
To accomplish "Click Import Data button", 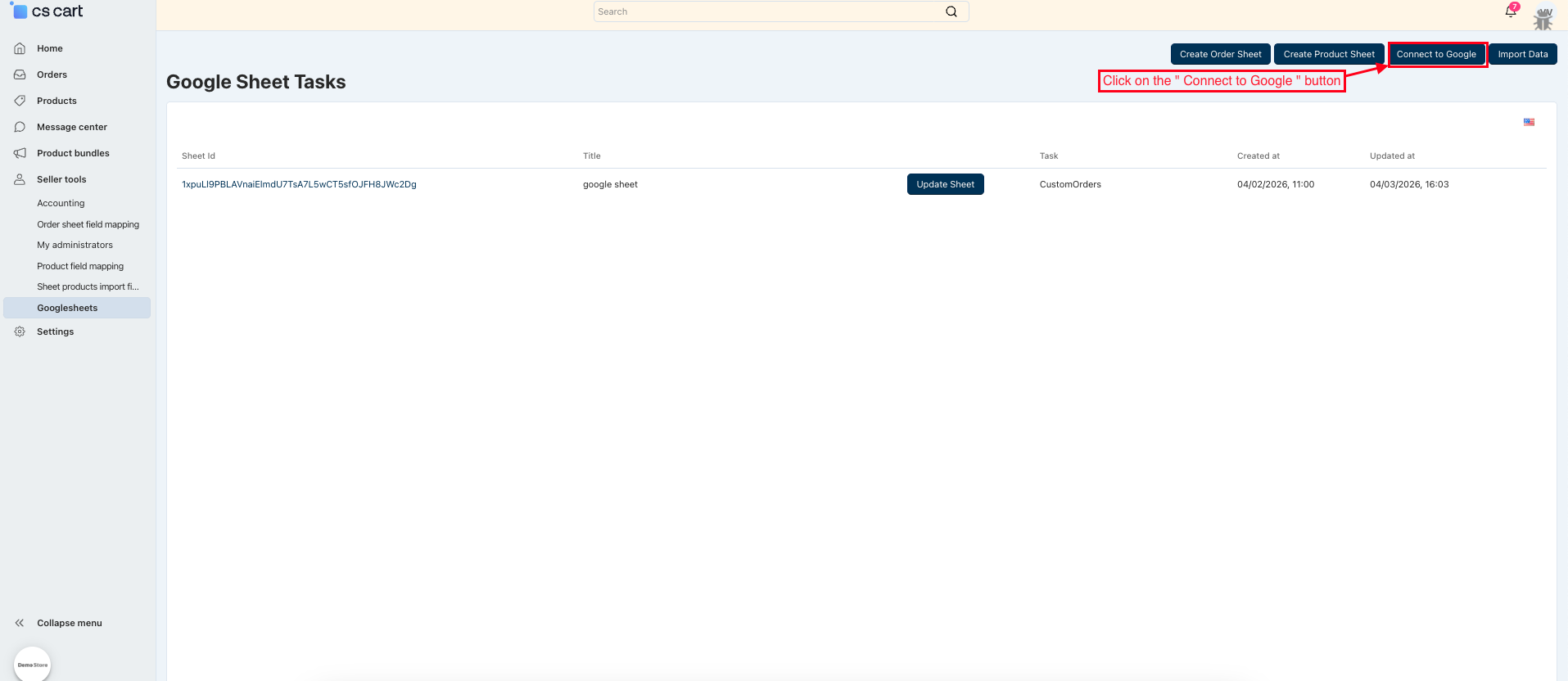I will pyautogui.click(x=1523, y=54).
